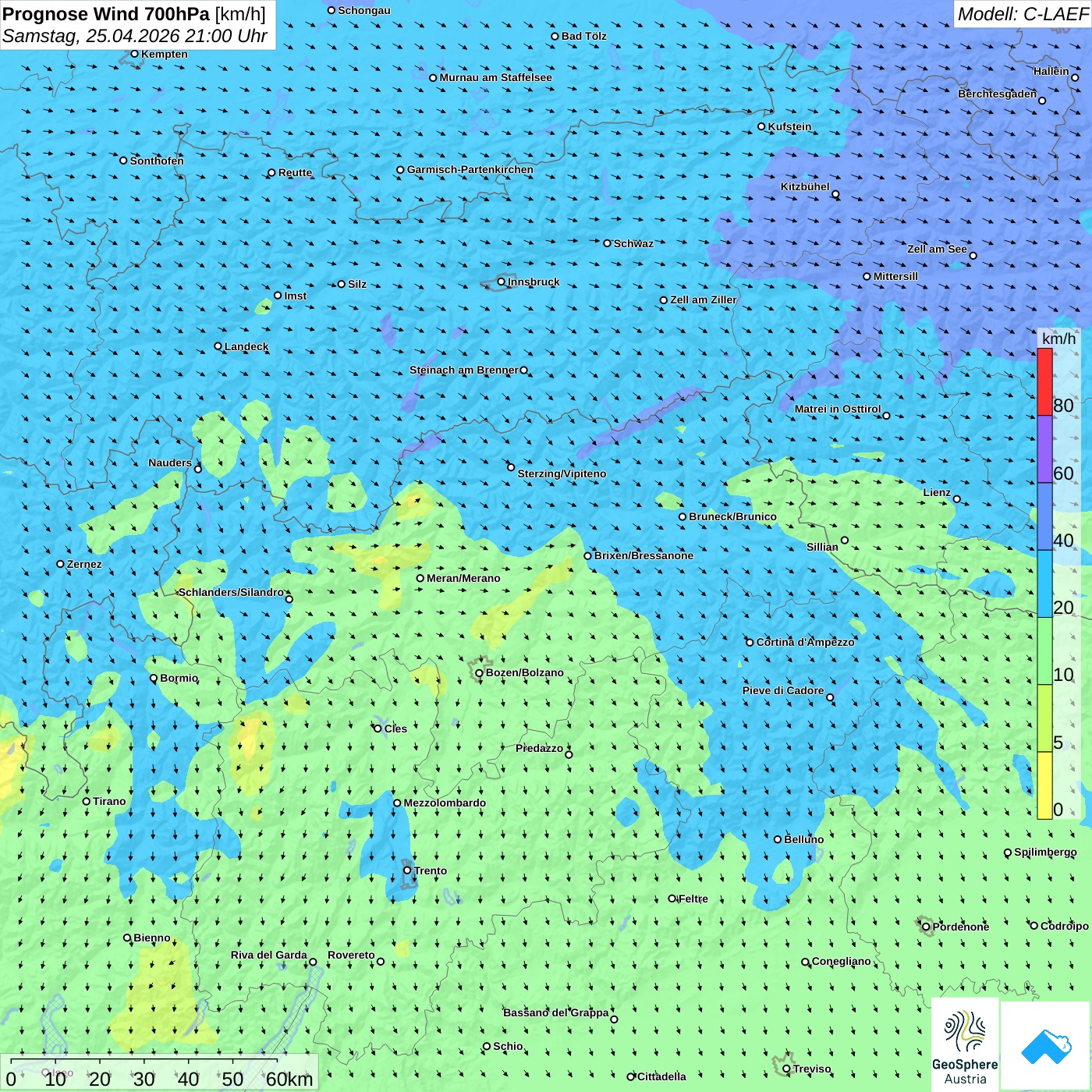Click the Bruneck/Brunico label
The width and height of the screenshot is (1092, 1092).
coord(733,516)
